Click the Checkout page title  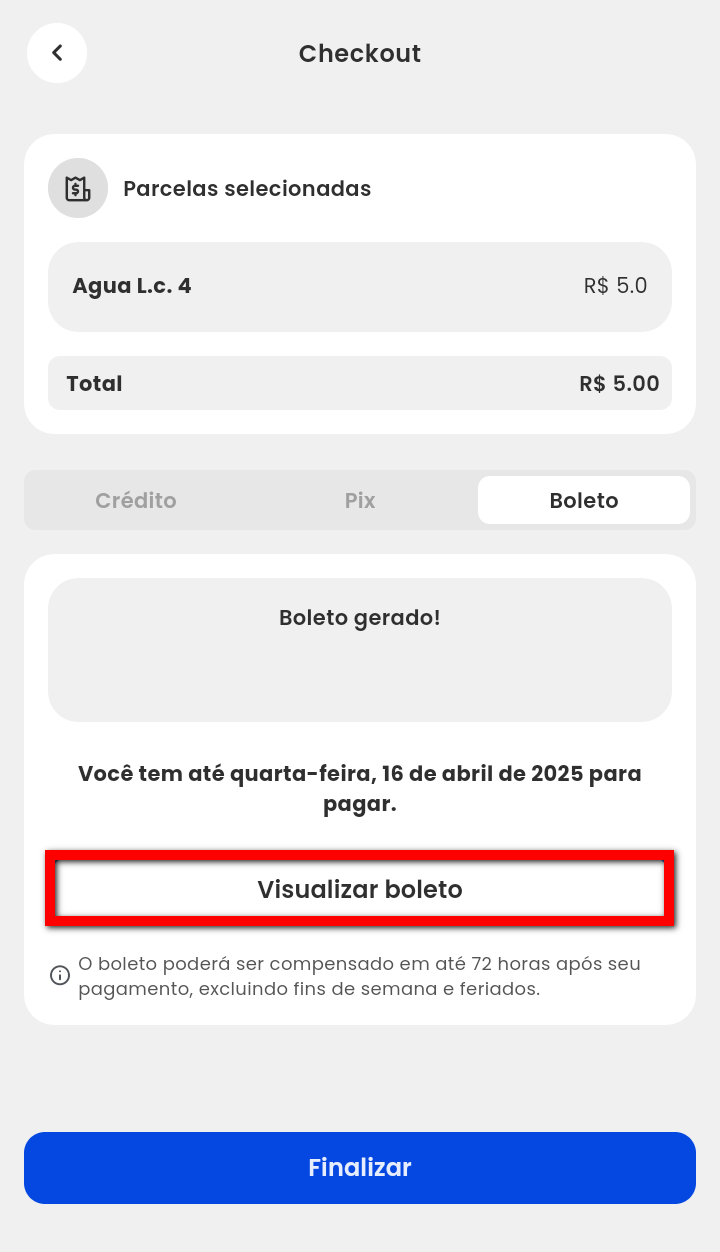360,53
